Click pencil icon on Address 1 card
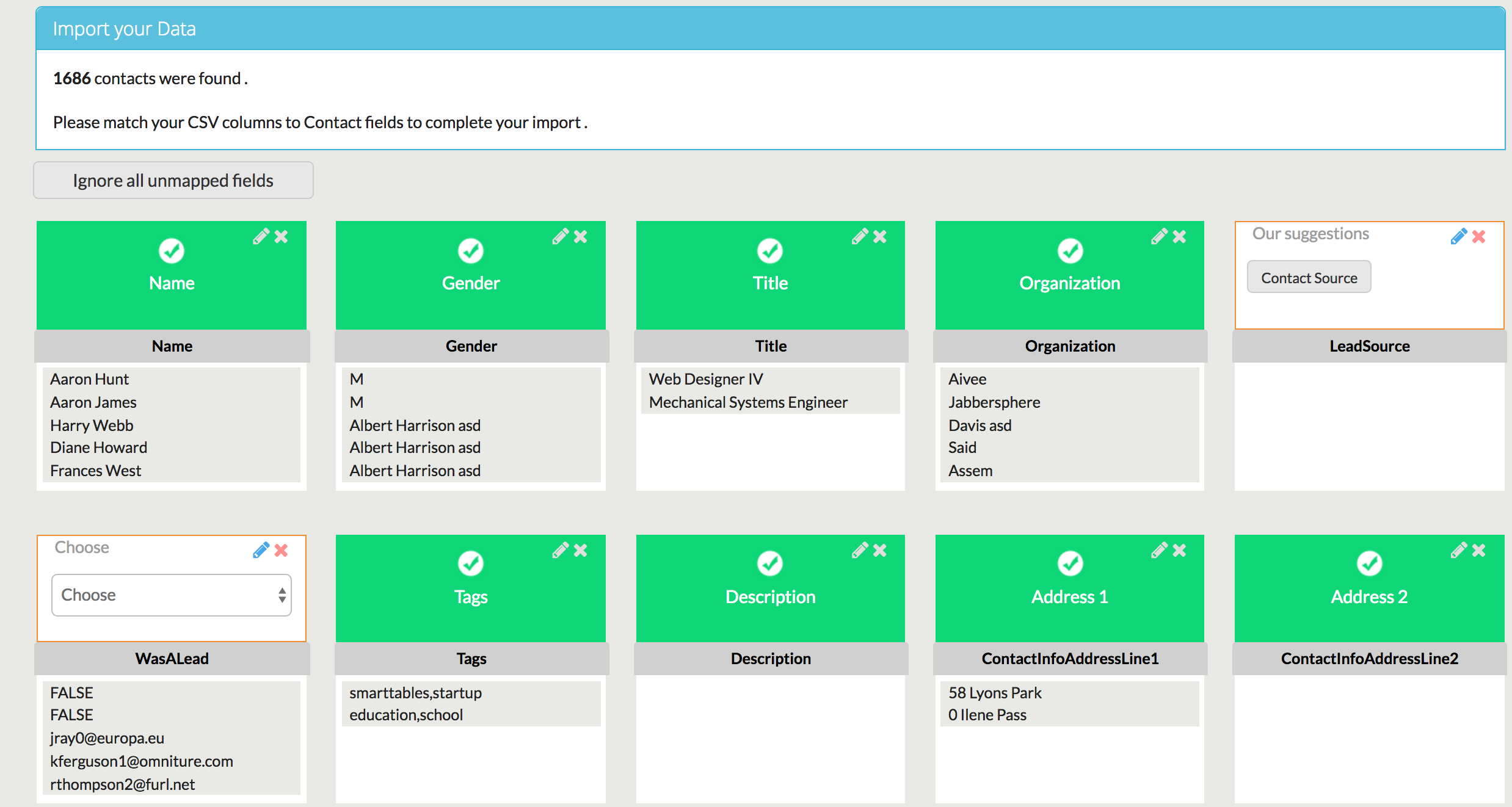The height and width of the screenshot is (807, 1512). pos(1159,551)
